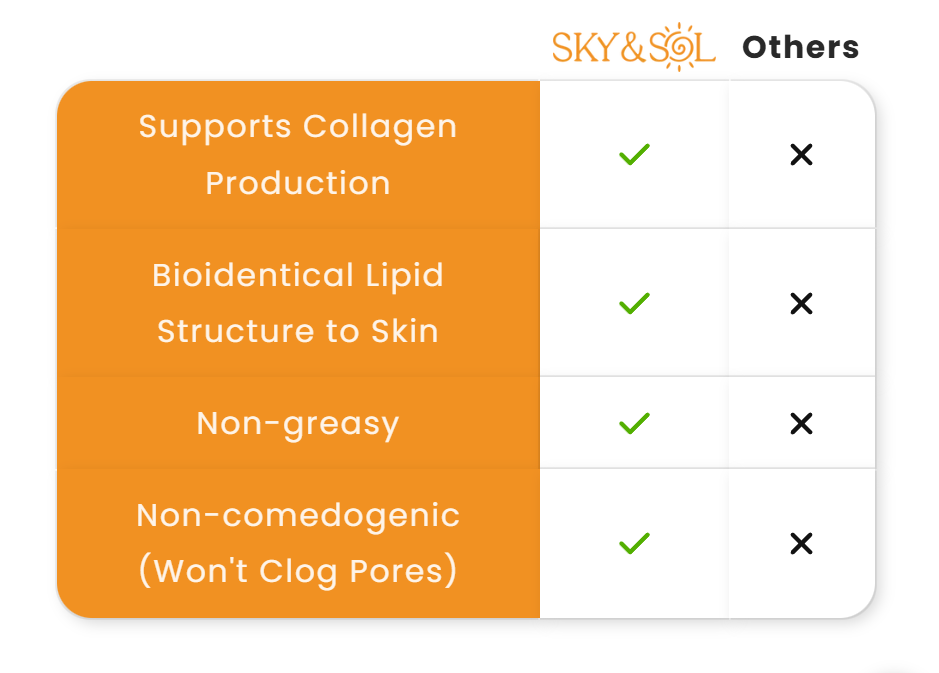This screenshot has width=939, height=673.
Task: Click the '(Won't Clog Pores)' text
Action: pos(297,571)
